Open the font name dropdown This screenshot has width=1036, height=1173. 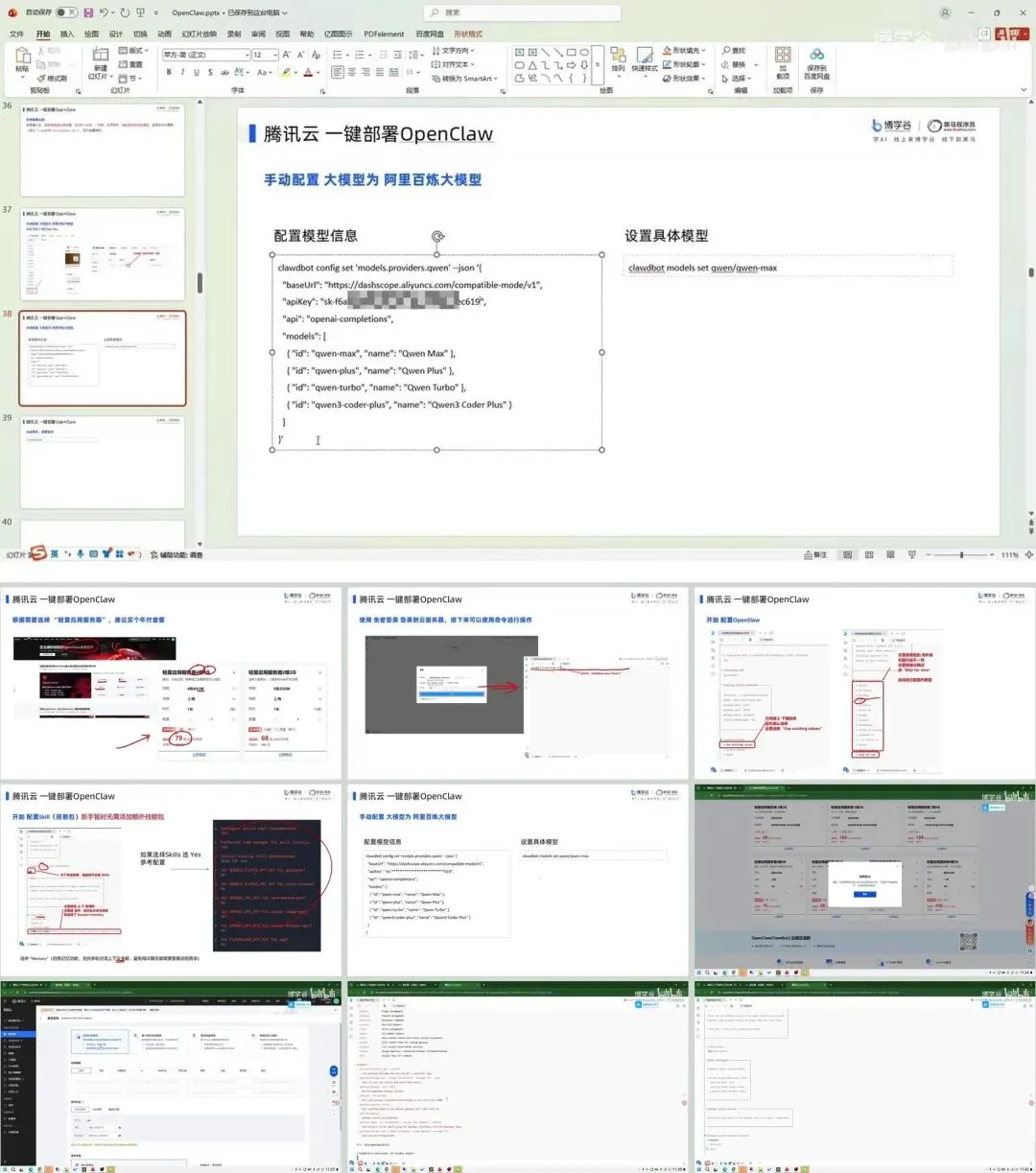coord(247,55)
